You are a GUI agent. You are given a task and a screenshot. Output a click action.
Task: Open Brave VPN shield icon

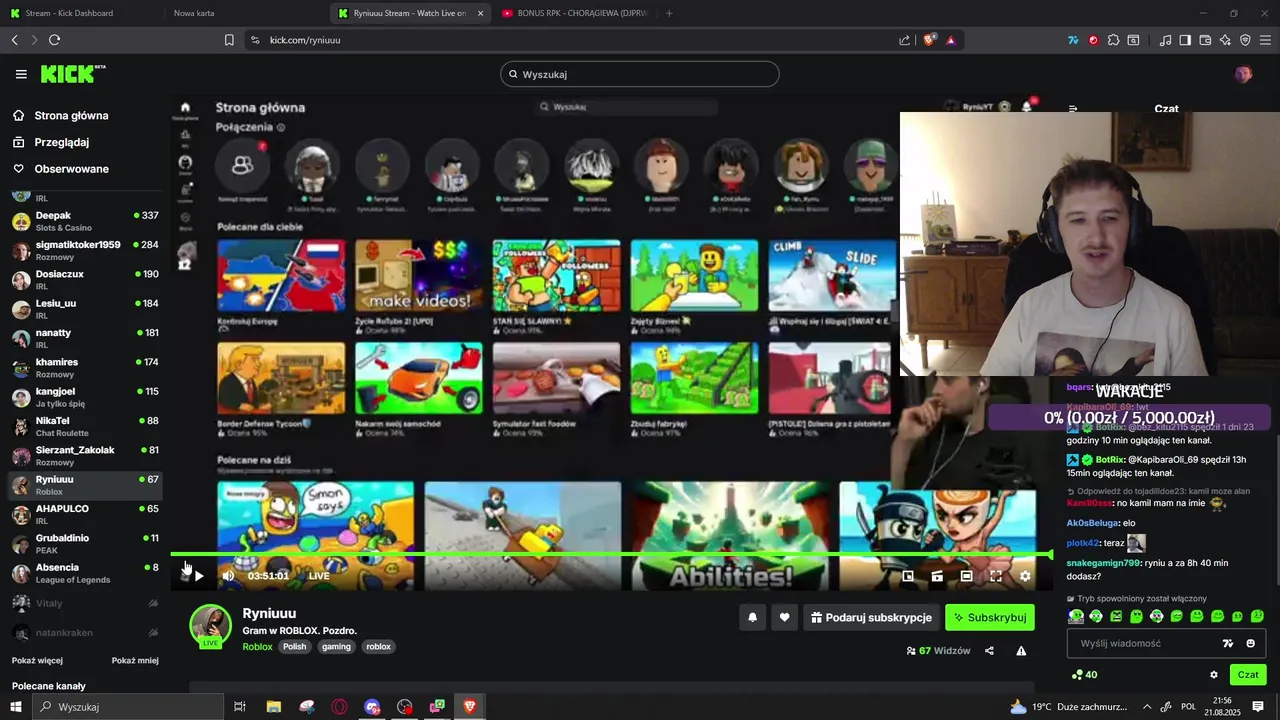point(1245,40)
